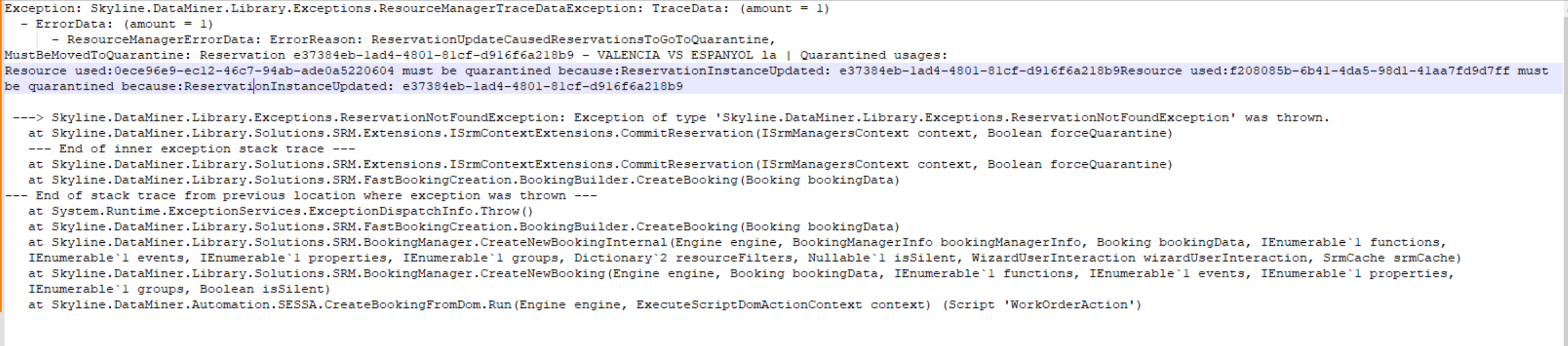Click 'MustBeMovedToQuarantine' text

click(x=94, y=55)
